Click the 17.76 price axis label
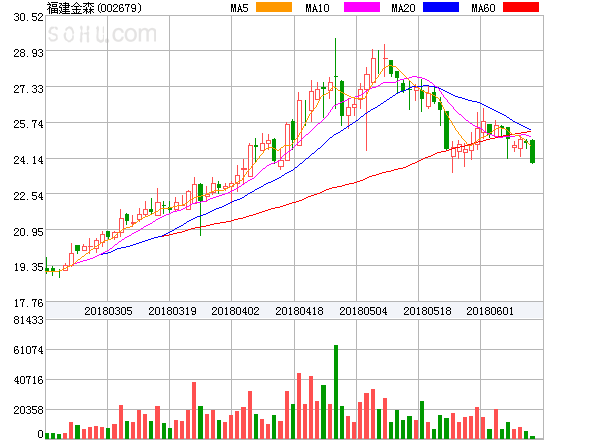The height and width of the screenshot is (440, 600). pos(28,303)
